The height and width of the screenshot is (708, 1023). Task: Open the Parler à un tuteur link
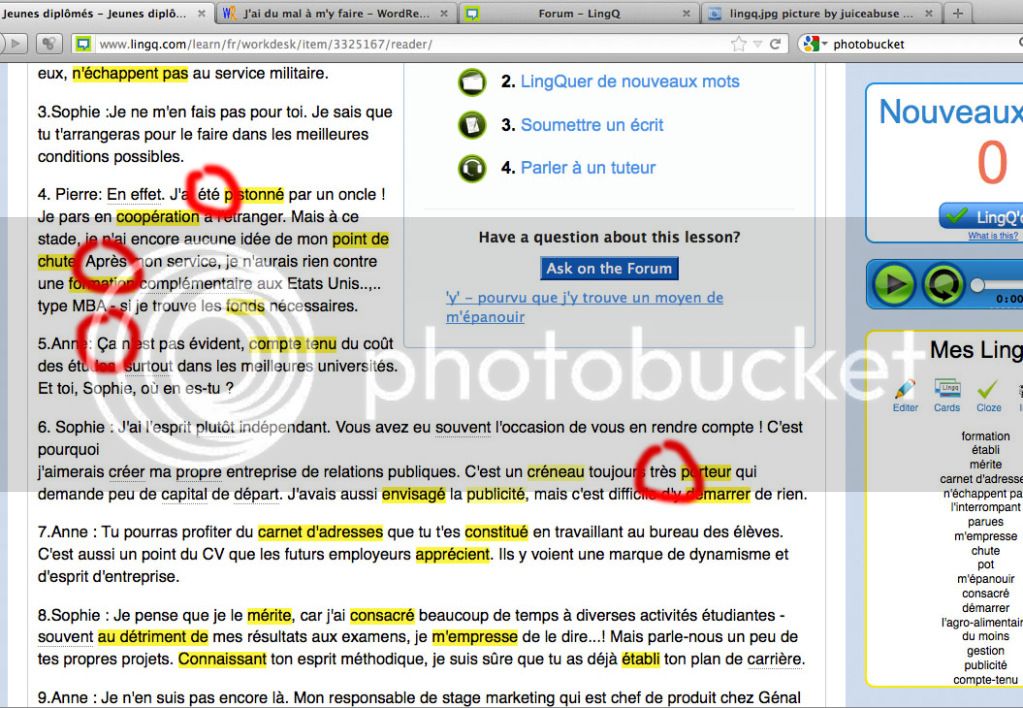pyautogui.click(x=588, y=168)
